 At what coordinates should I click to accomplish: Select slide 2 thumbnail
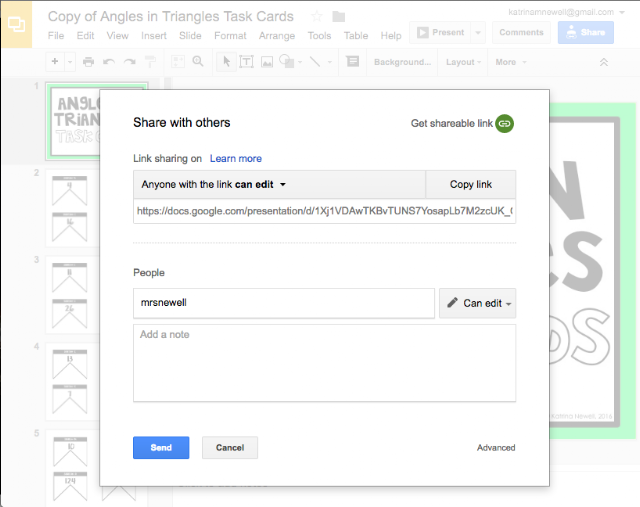tap(72, 208)
